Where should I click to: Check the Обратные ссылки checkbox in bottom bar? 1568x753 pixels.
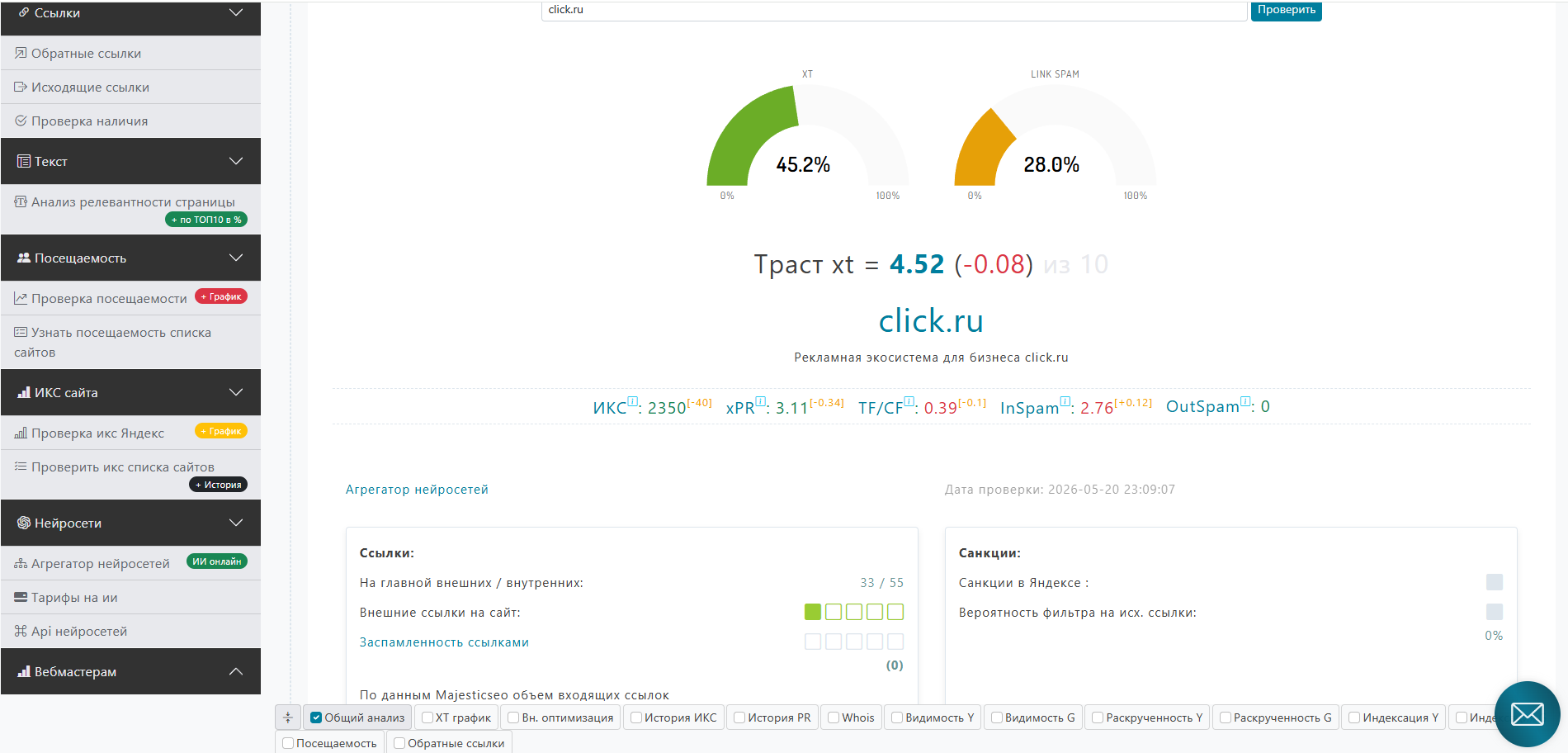click(x=399, y=743)
